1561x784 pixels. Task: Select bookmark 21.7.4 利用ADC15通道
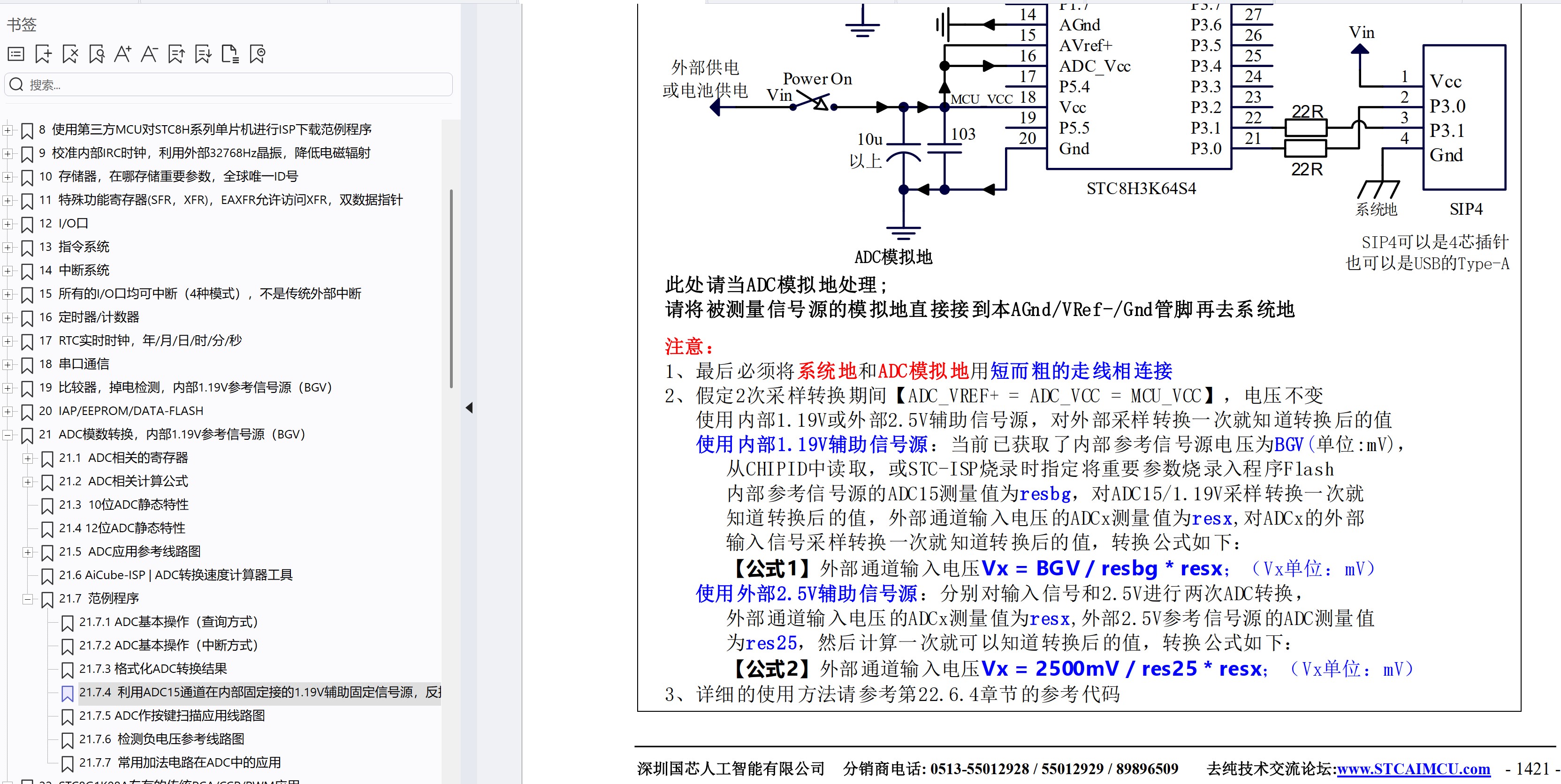click(260, 693)
